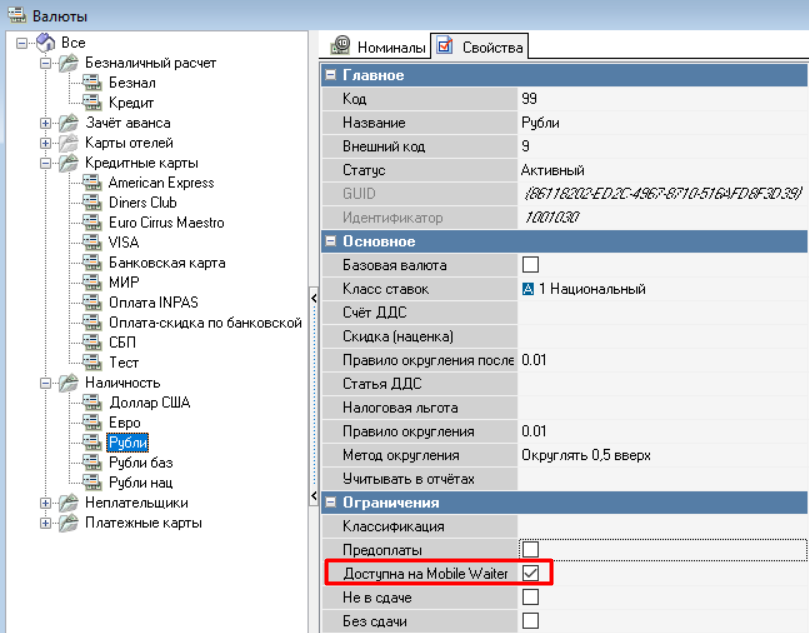
Task: Click the American Express card icon
Action: [92, 183]
